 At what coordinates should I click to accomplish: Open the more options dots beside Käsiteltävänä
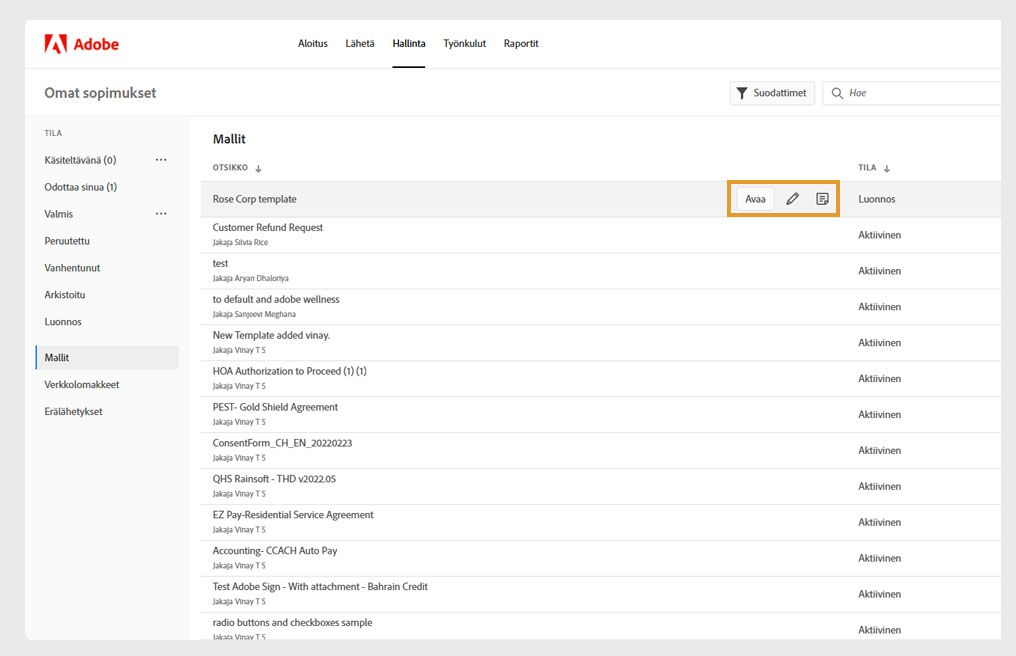point(161,160)
